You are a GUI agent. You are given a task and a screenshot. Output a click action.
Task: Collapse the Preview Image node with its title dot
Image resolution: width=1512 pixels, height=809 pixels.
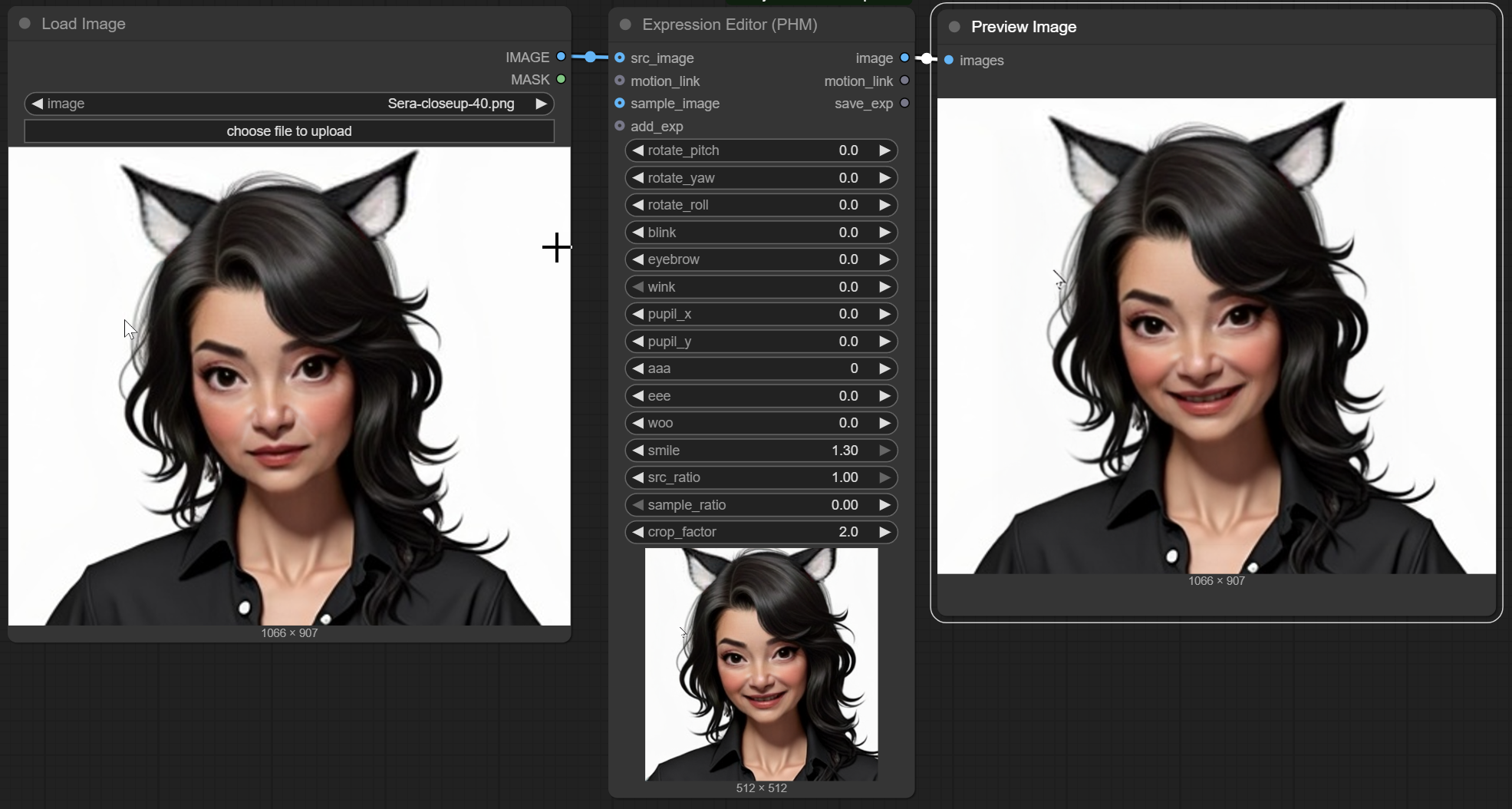tap(954, 26)
